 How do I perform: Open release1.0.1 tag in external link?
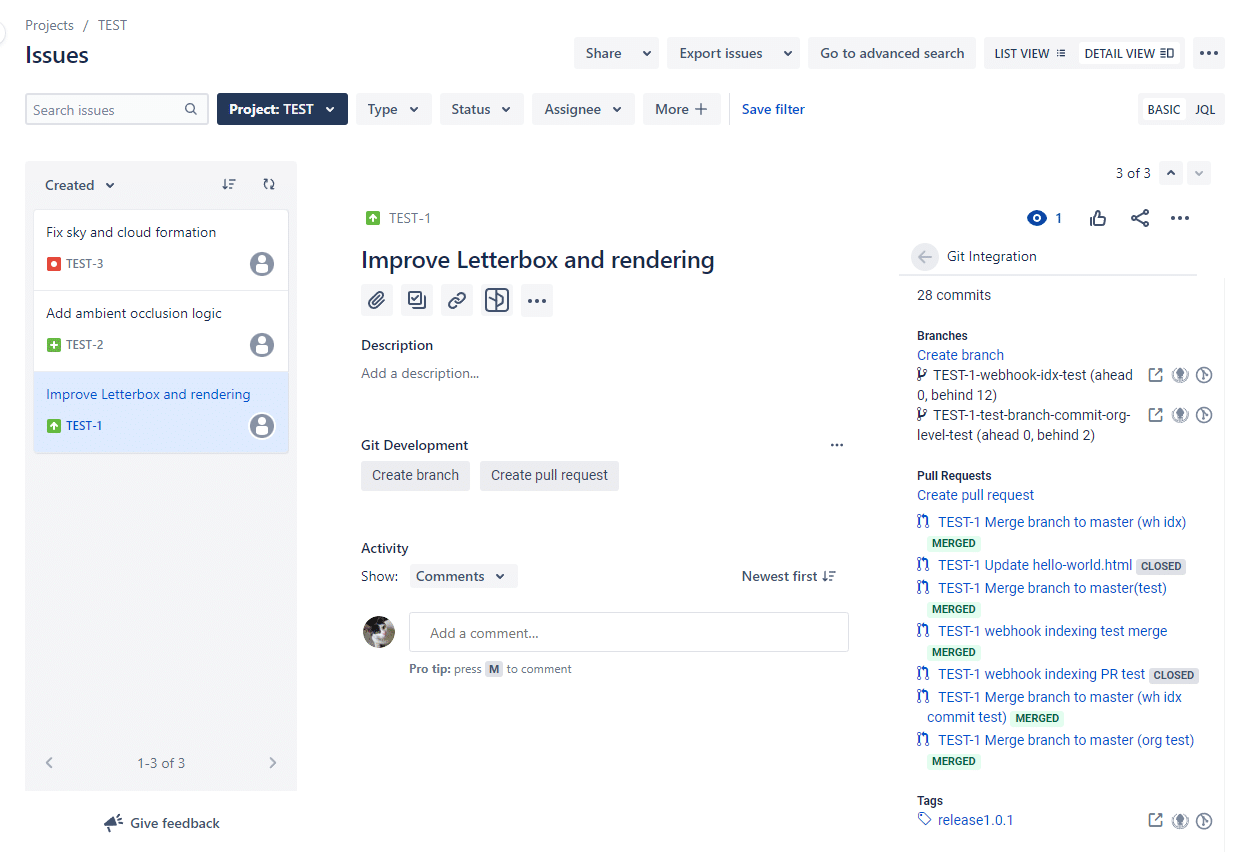click(x=1155, y=820)
